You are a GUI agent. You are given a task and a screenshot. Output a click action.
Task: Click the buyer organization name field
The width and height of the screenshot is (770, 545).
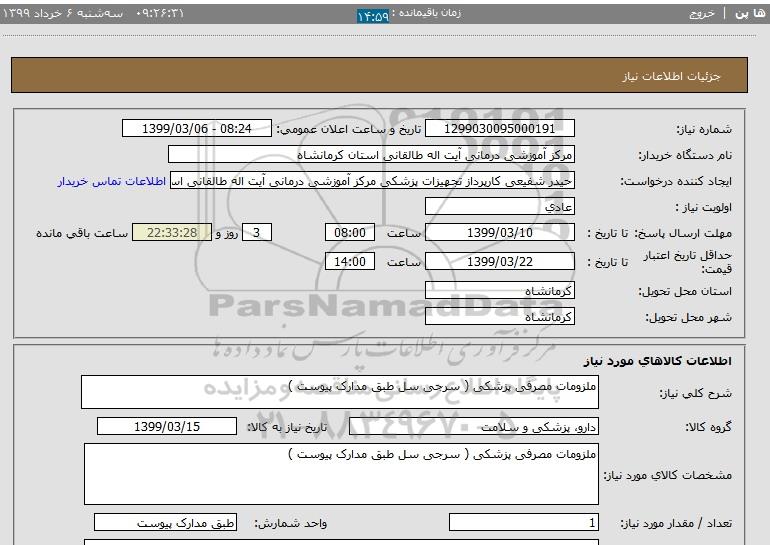[371, 155]
